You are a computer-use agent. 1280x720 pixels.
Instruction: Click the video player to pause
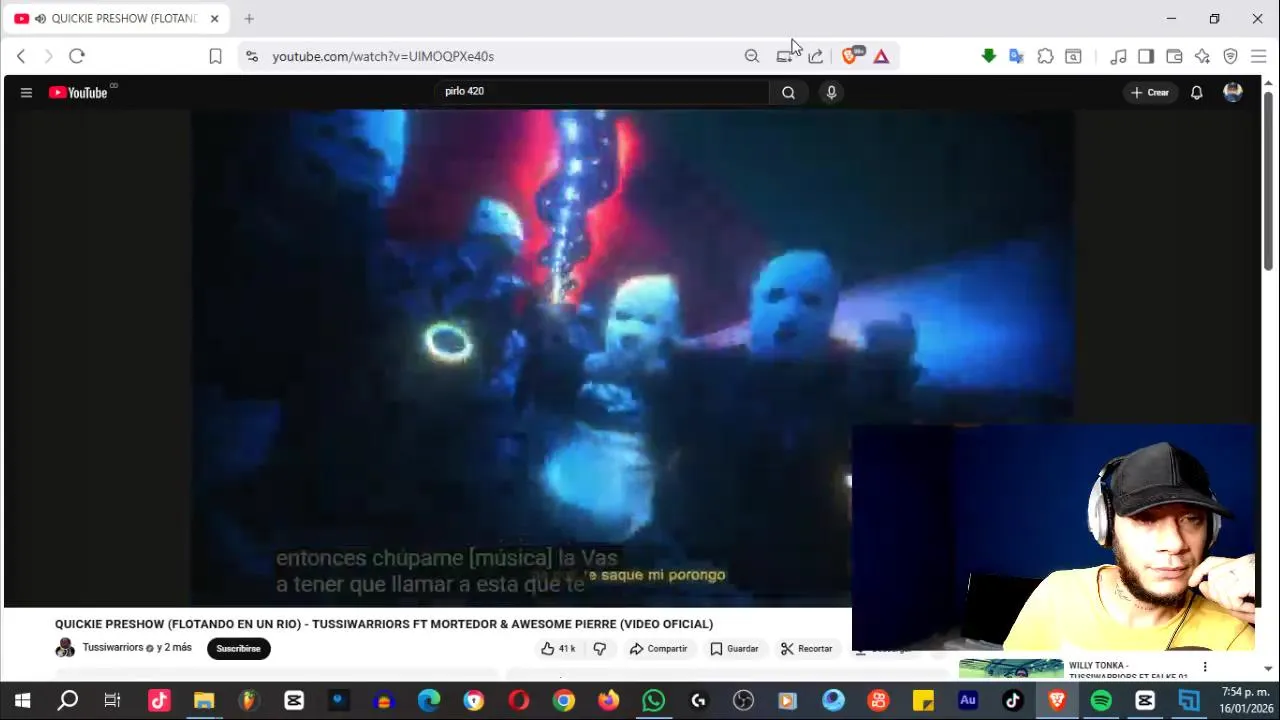[632, 358]
